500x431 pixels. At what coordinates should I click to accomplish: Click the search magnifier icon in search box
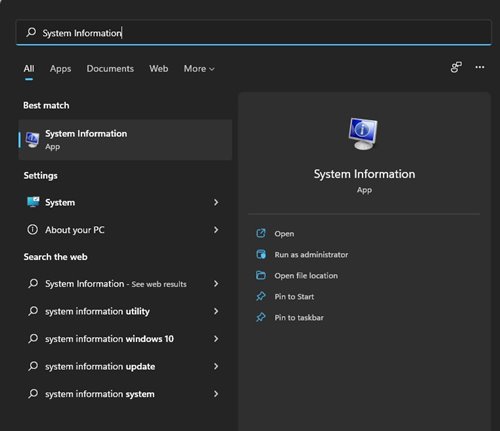[31, 32]
